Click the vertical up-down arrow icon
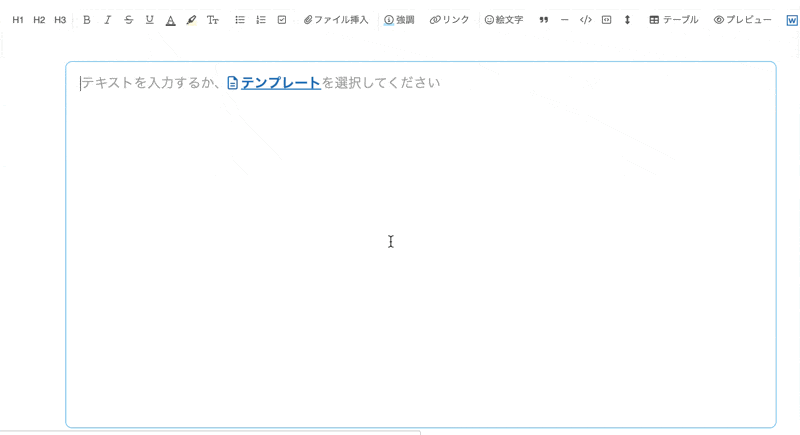 (628, 20)
